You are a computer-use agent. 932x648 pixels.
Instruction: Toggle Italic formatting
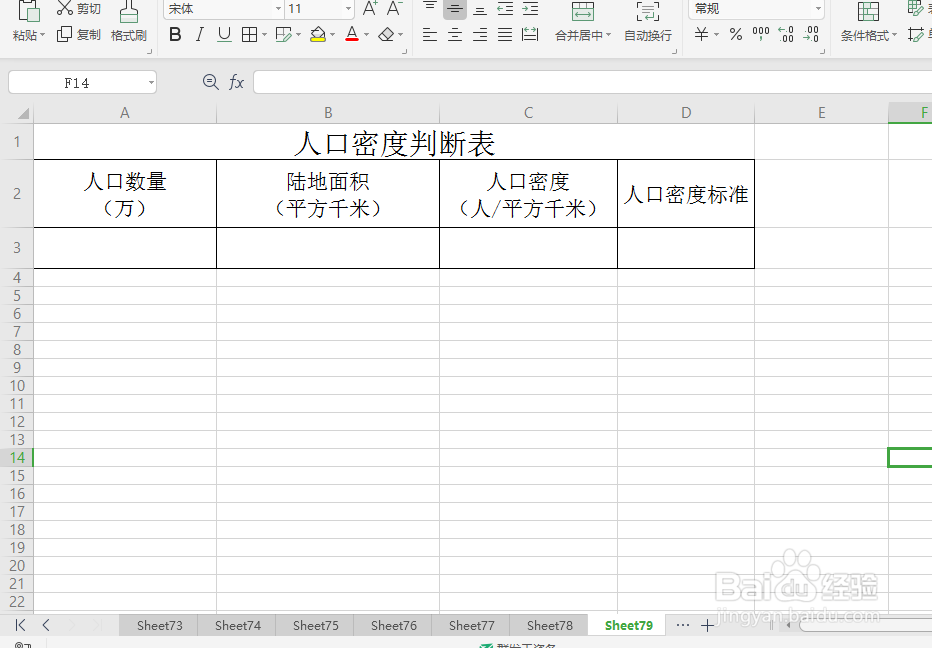(200, 34)
